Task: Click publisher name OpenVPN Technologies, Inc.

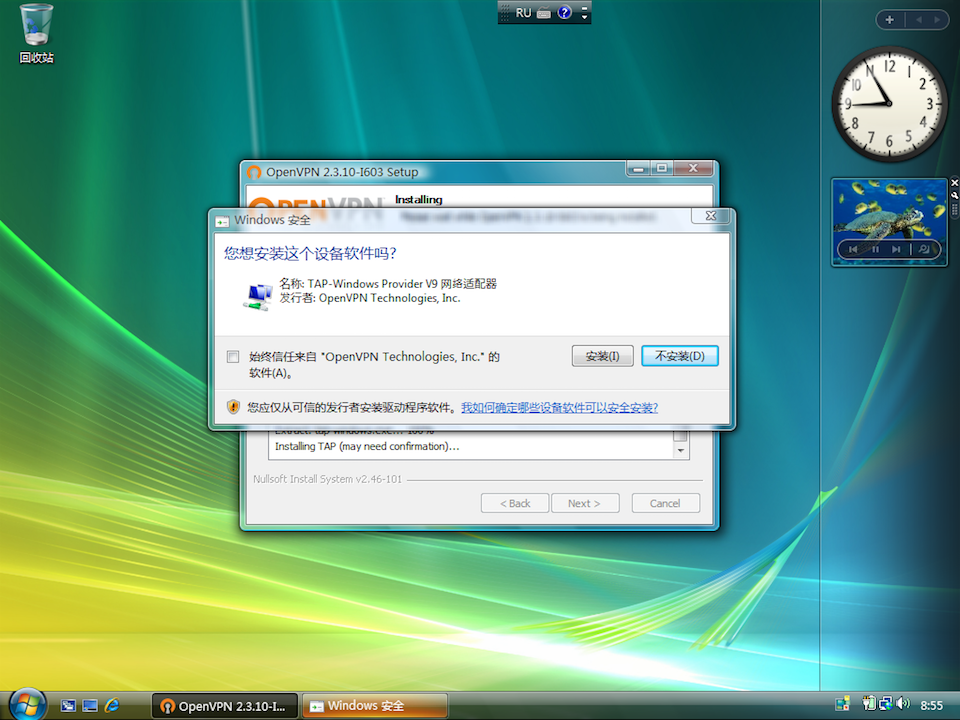Action: click(x=389, y=298)
